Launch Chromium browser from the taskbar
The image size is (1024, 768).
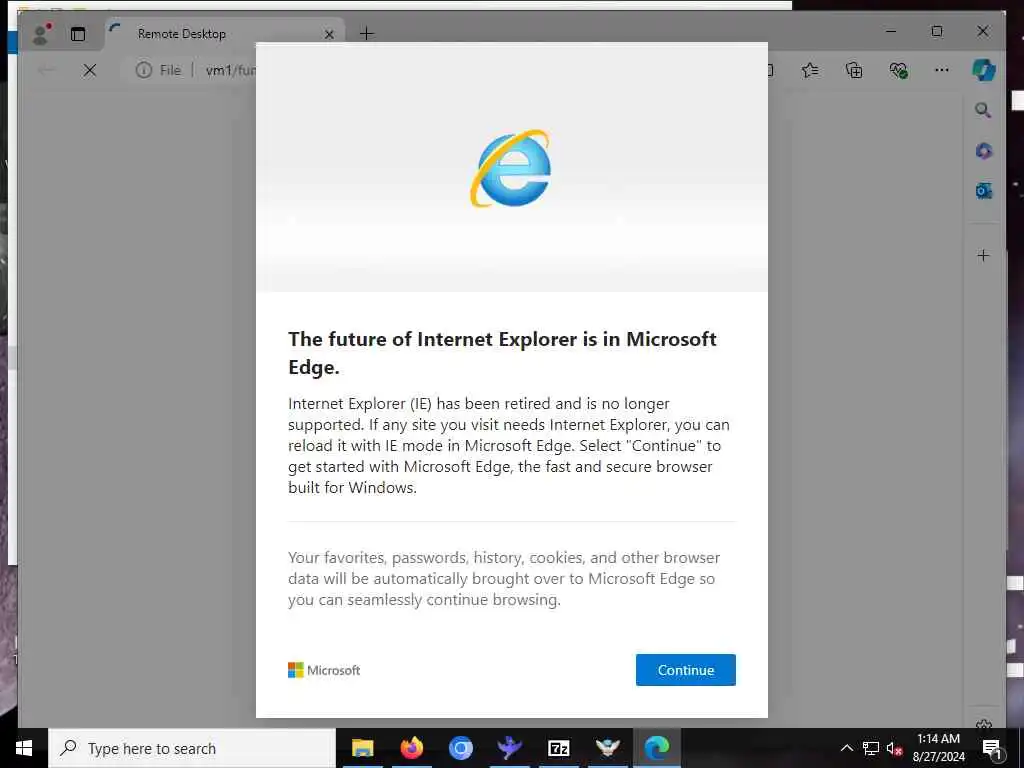(460, 748)
